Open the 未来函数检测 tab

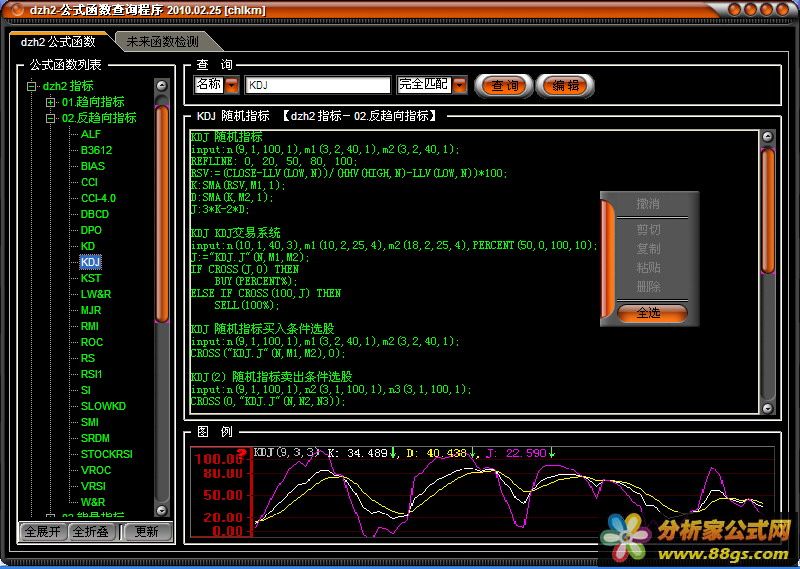click(162, 42)
